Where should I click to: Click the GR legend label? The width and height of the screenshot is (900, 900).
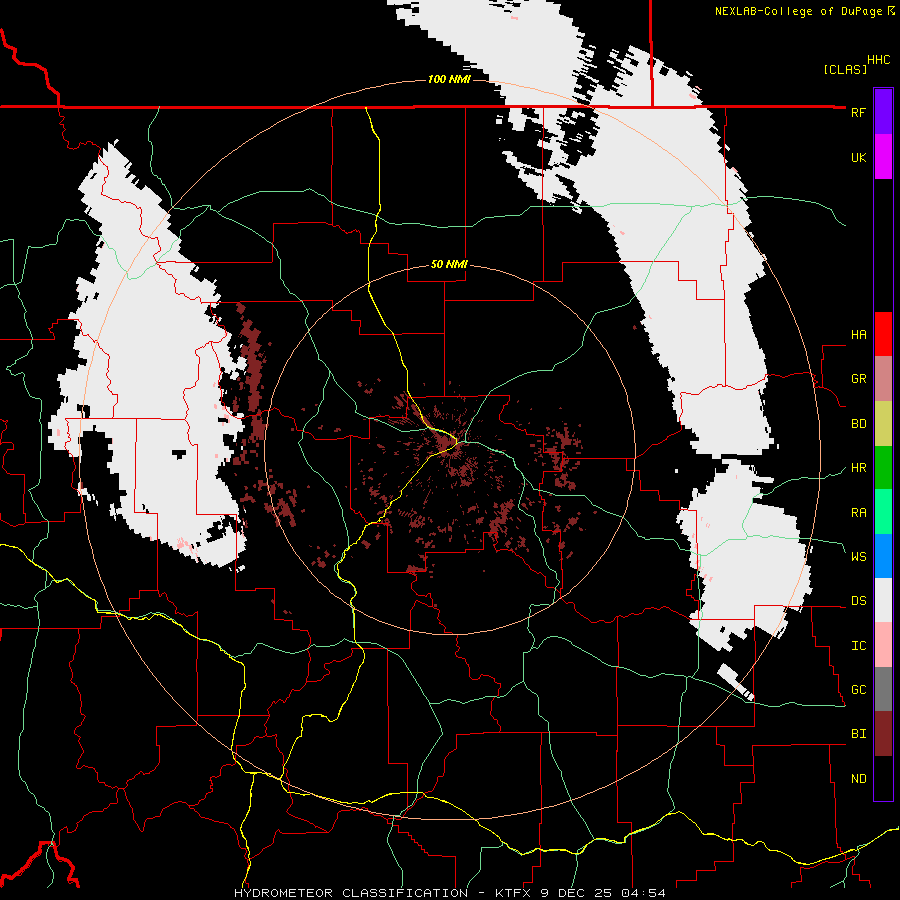858,379
